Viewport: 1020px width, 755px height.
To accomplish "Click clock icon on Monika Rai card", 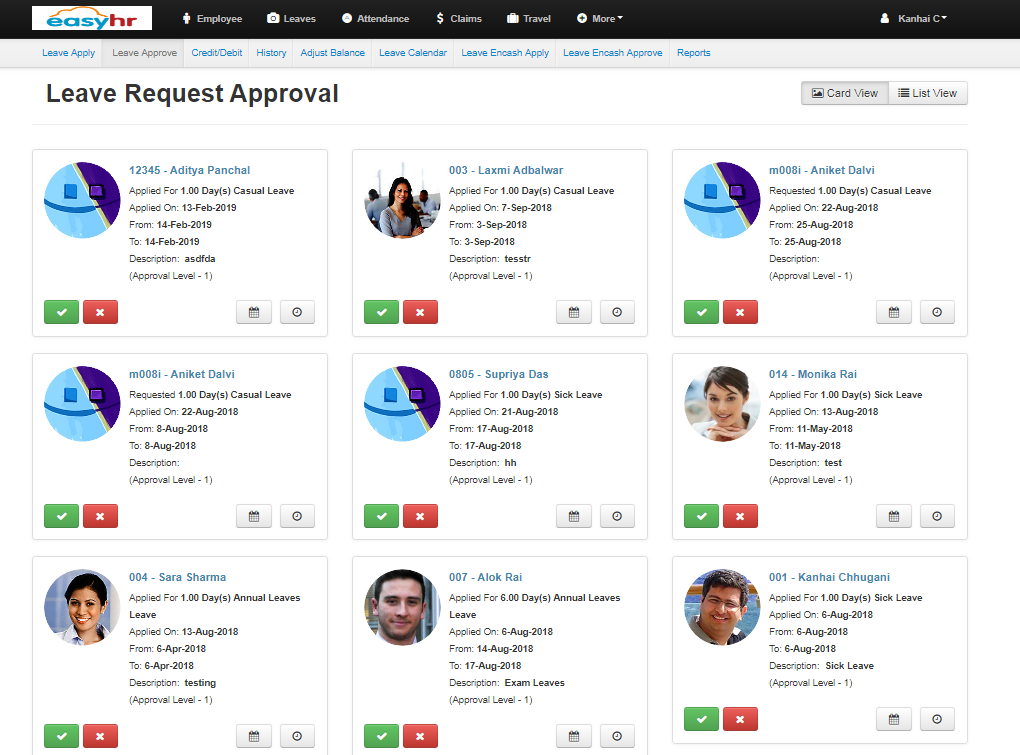I will tap(937, 516).
